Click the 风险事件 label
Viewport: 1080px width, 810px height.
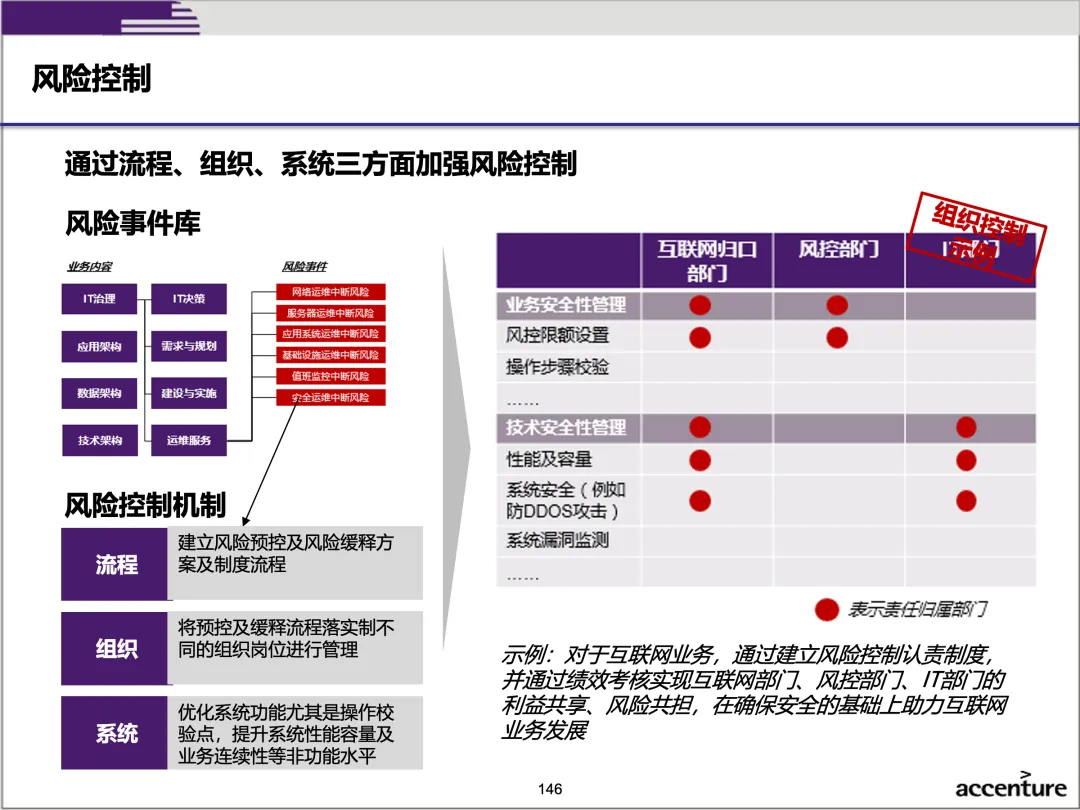coord(304,267)
